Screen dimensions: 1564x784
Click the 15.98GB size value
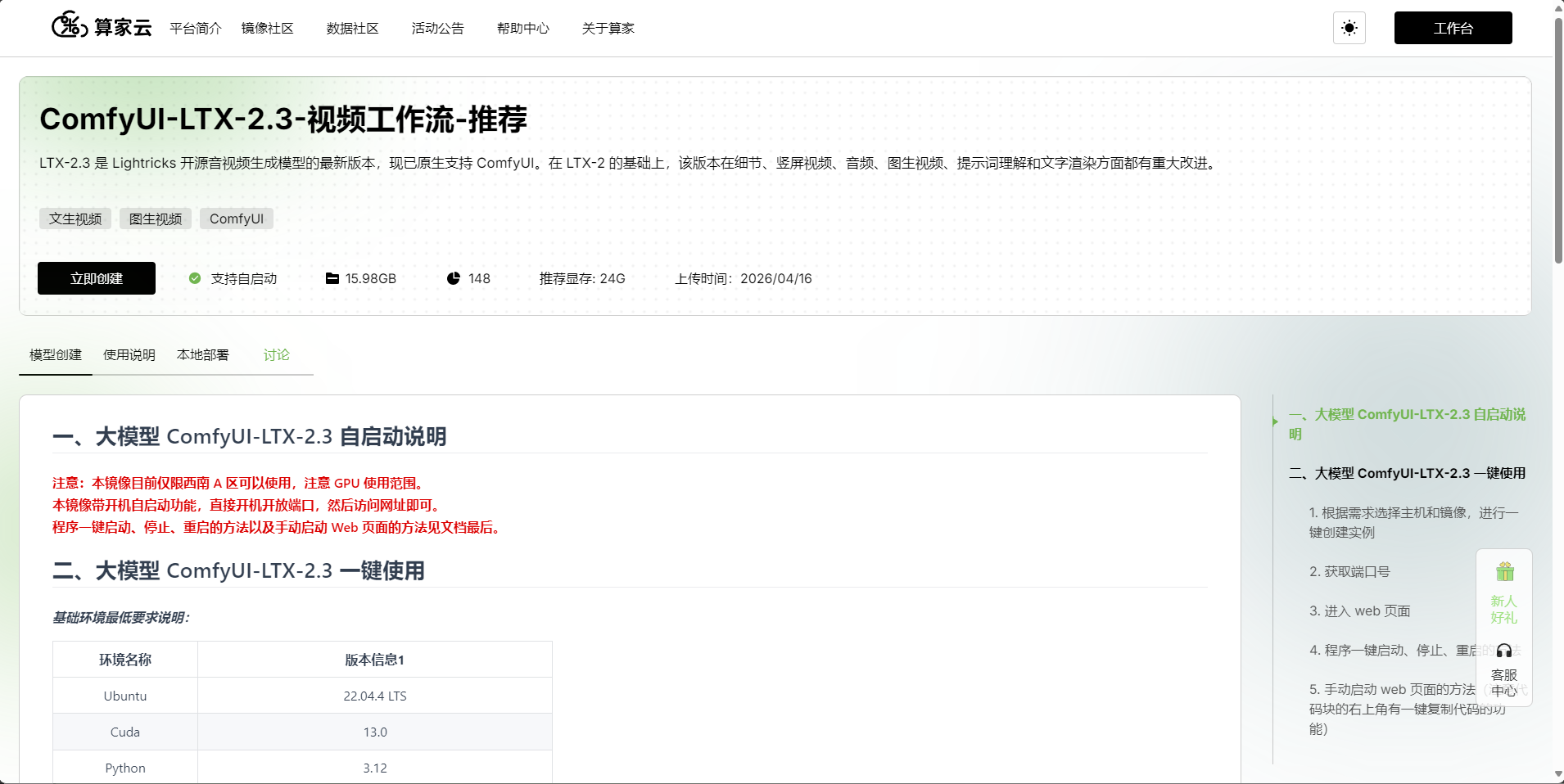click(371, 278)
